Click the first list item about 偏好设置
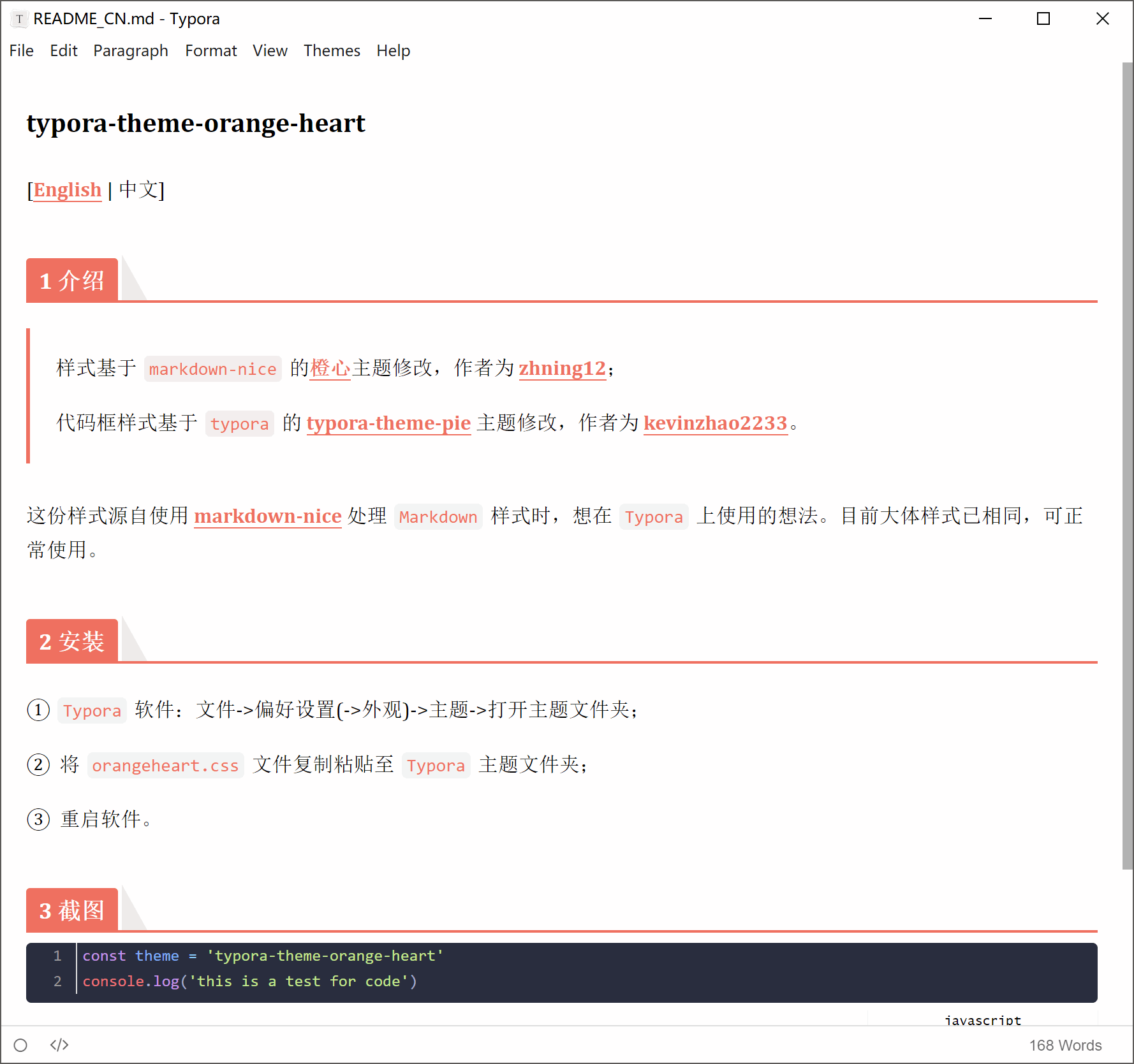Viewport: 1134px width, 1064px height. [x=333, y=710]
